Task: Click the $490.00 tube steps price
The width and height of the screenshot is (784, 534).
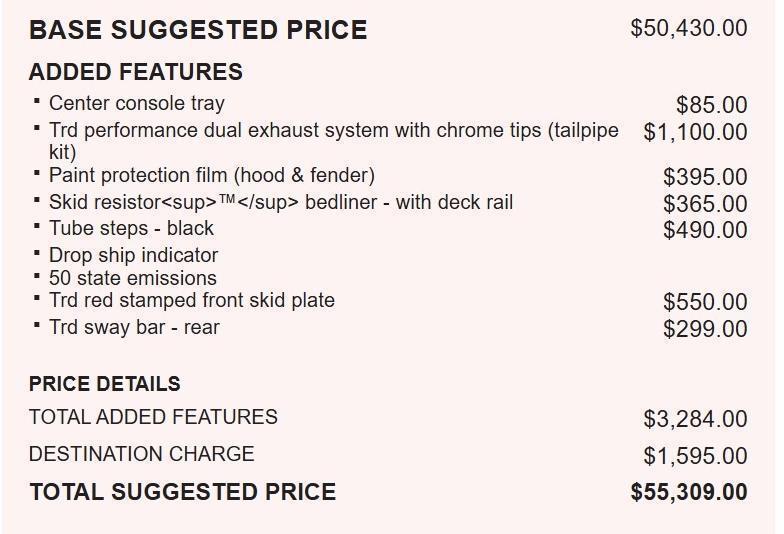Action: pos(706,230)
